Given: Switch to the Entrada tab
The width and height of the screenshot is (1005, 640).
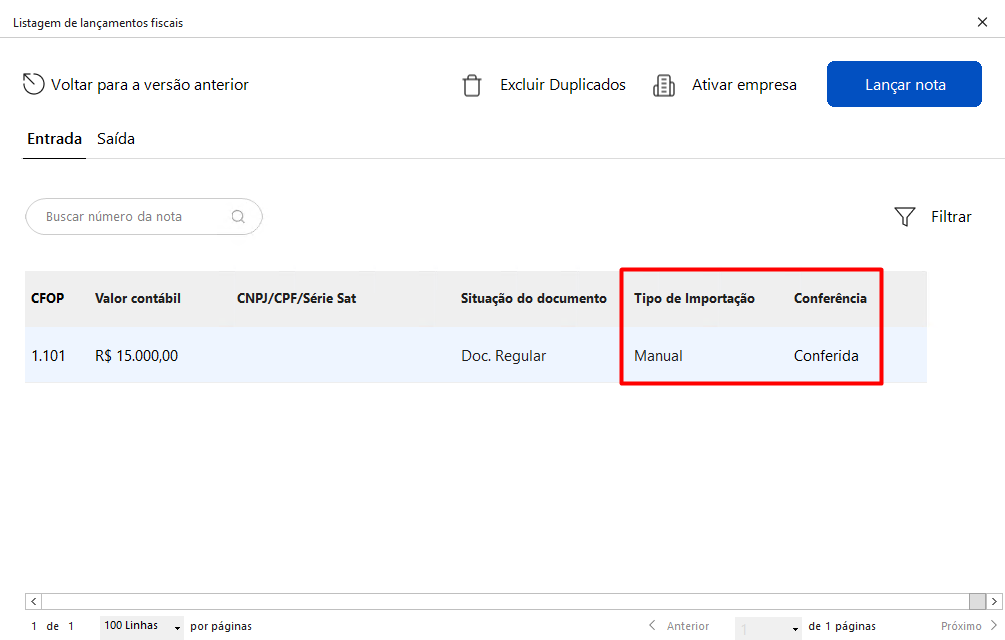Looking at the screenshot, I should [54, 139].
